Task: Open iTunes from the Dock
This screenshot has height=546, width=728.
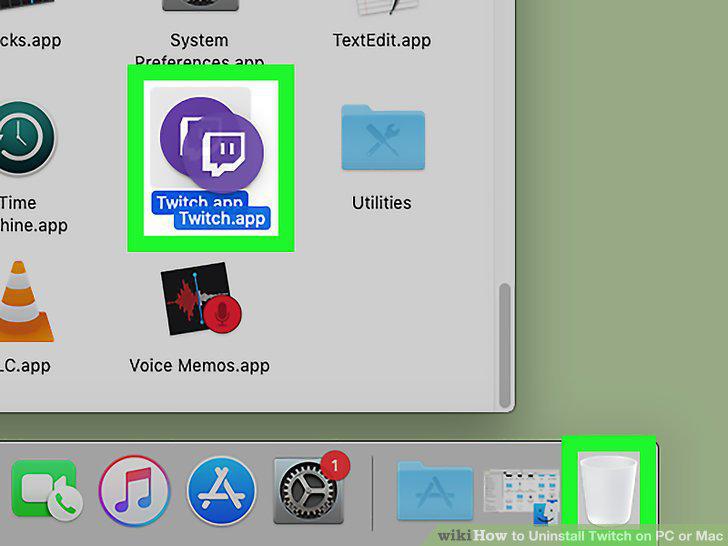Action: coord(134,491)
